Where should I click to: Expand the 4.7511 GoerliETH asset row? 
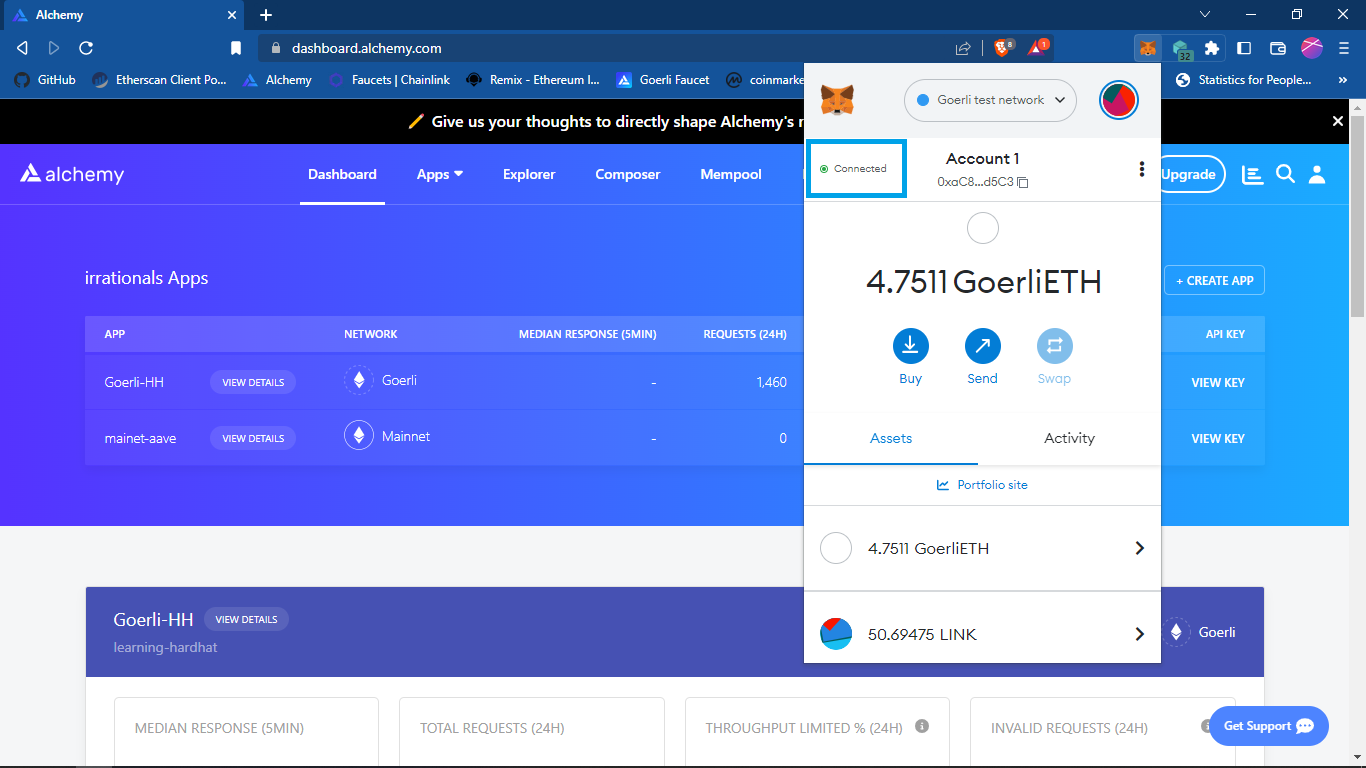tap(982, 548)
